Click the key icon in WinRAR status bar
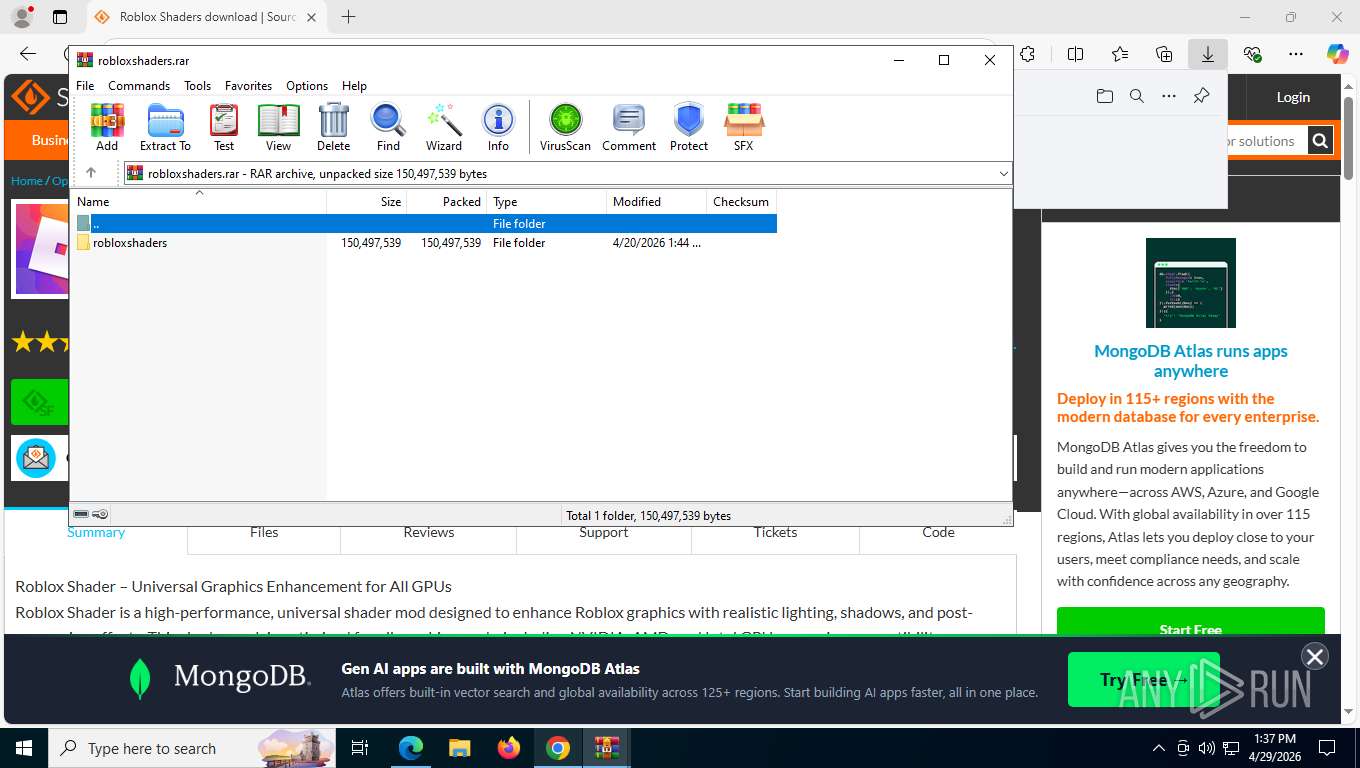The width and height of the screenshot is (1360, 768). tap(100, 514)
